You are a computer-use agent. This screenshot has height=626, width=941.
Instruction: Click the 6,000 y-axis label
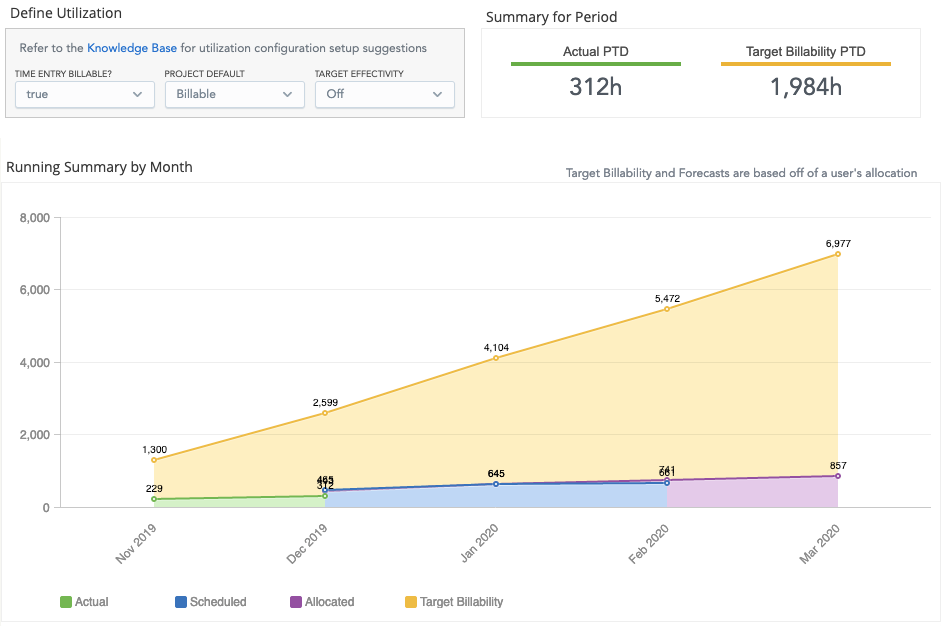click(x=35, y=290)
